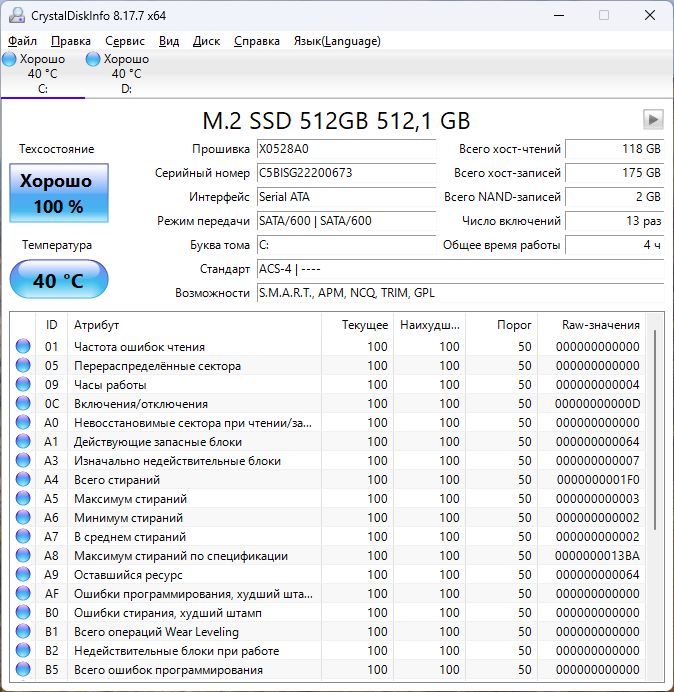Open the Диск menu
The width and height of the screenshot is (674, 692).
coord(206,41)
